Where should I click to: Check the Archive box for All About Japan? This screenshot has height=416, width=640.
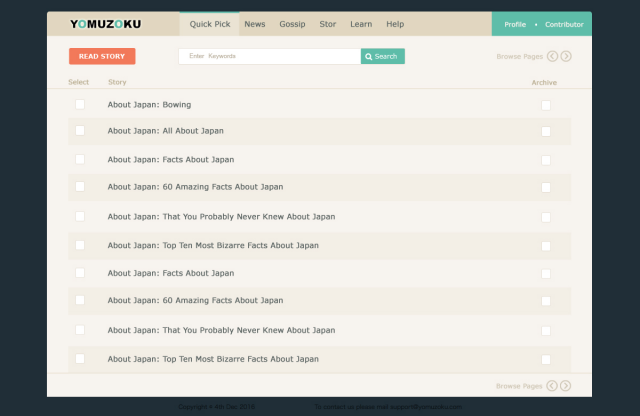[x=546, y=131]
